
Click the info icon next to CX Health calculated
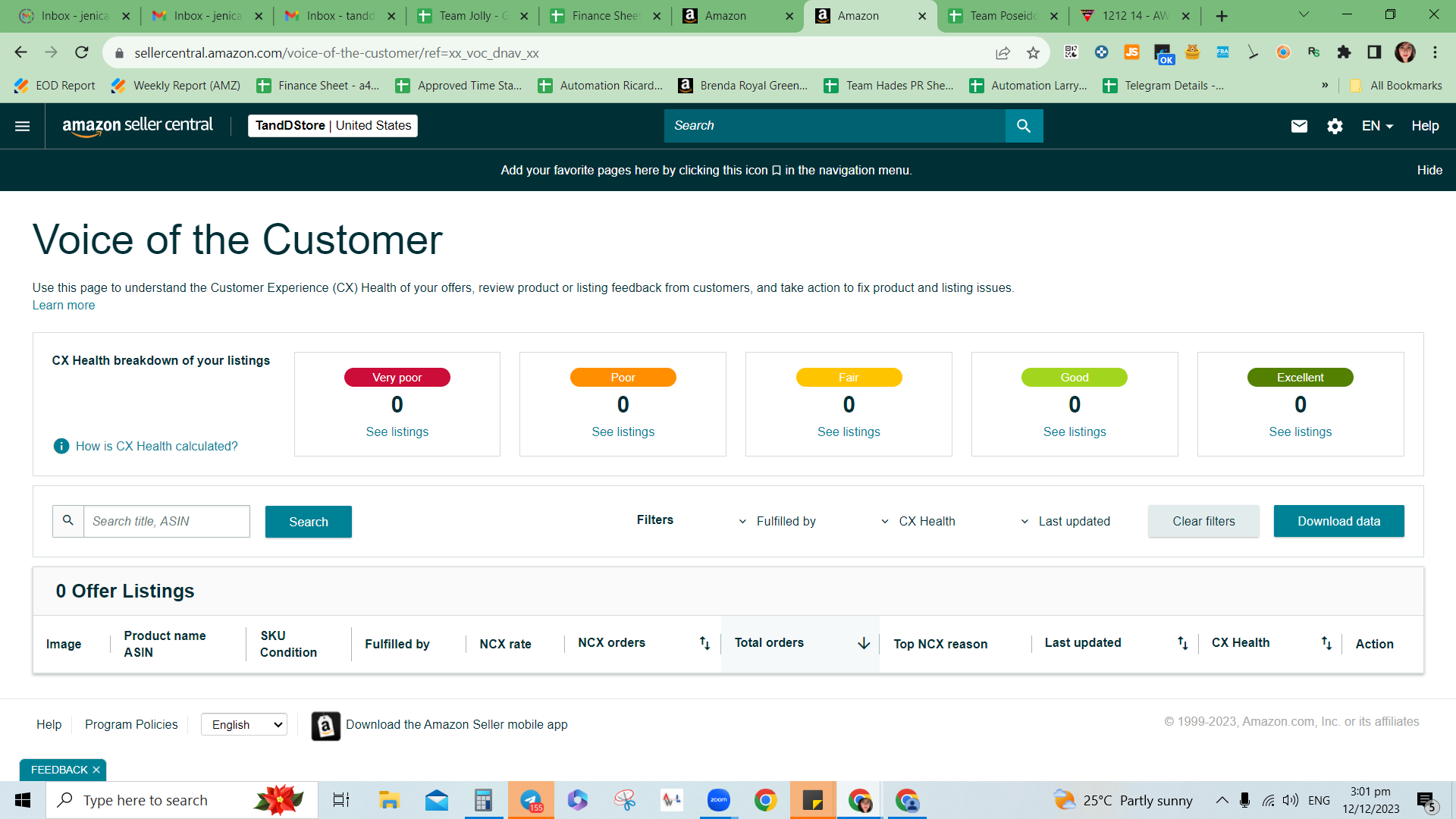[x=61, y=446]
